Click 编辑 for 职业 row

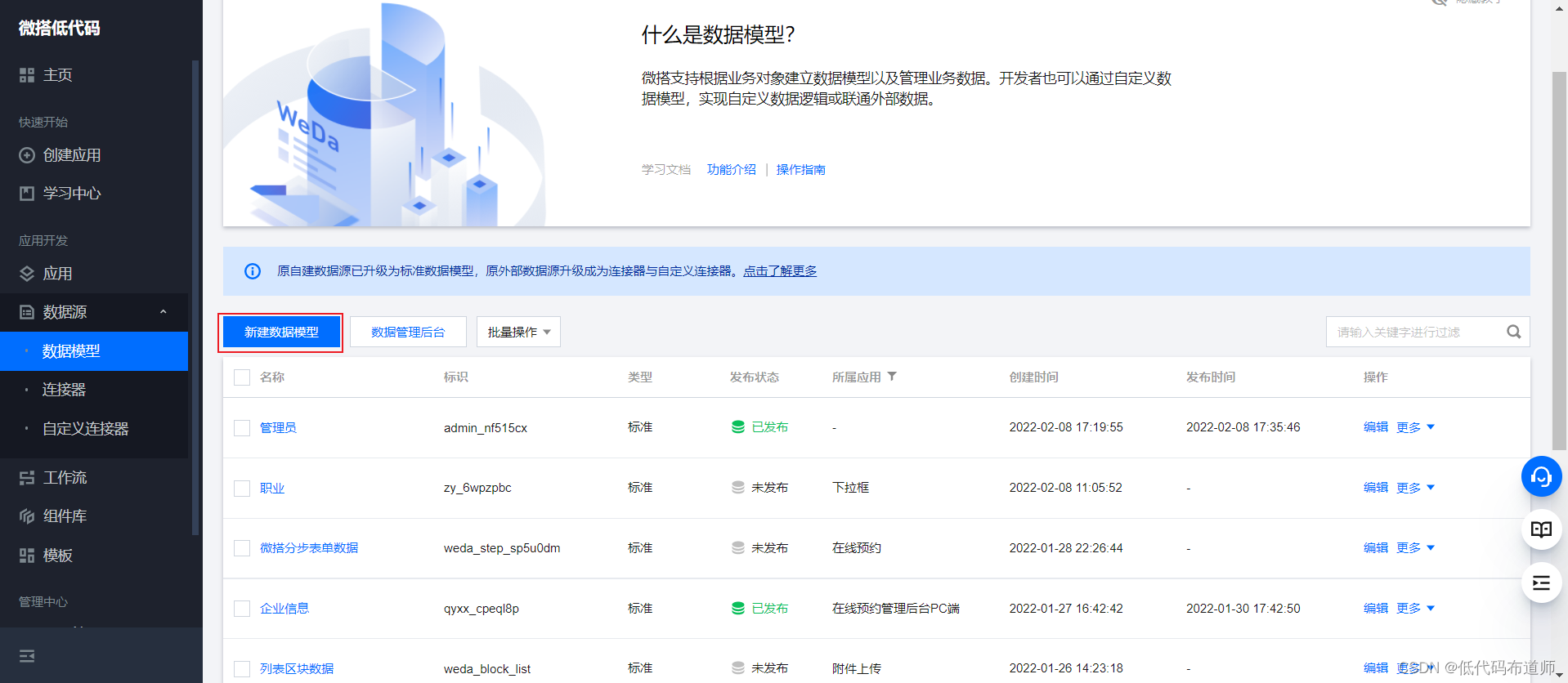[x=1376, y=488]
